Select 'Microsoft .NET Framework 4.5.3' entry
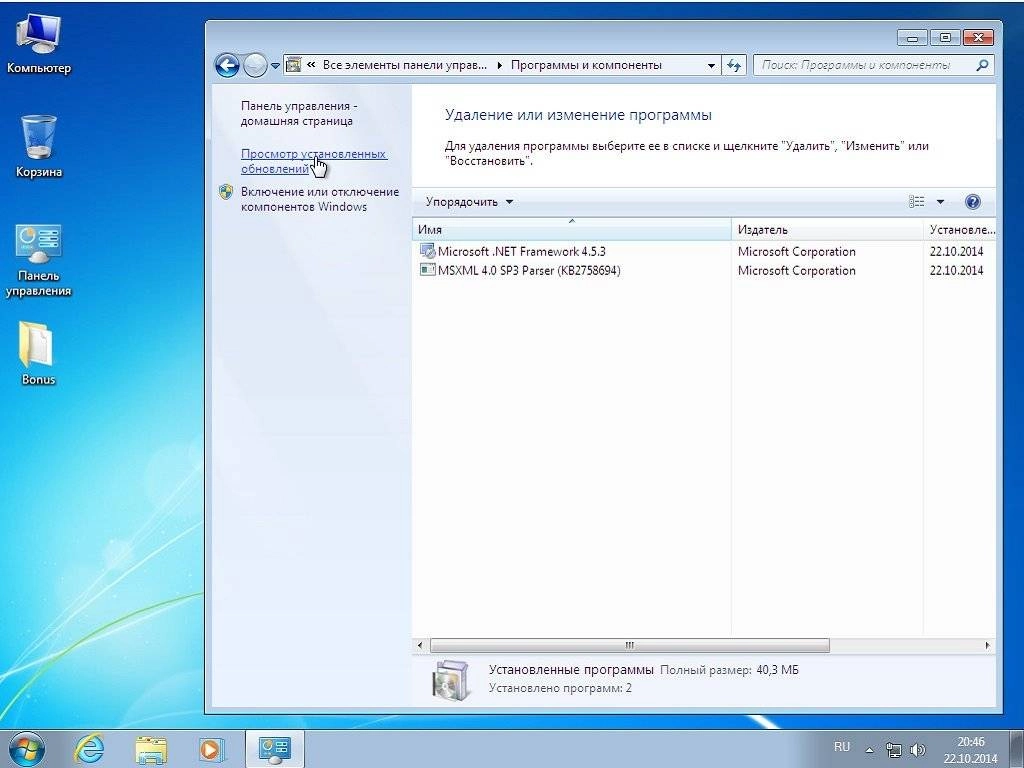The height and width of the screenshot is (768, 1024). point(521,251)
